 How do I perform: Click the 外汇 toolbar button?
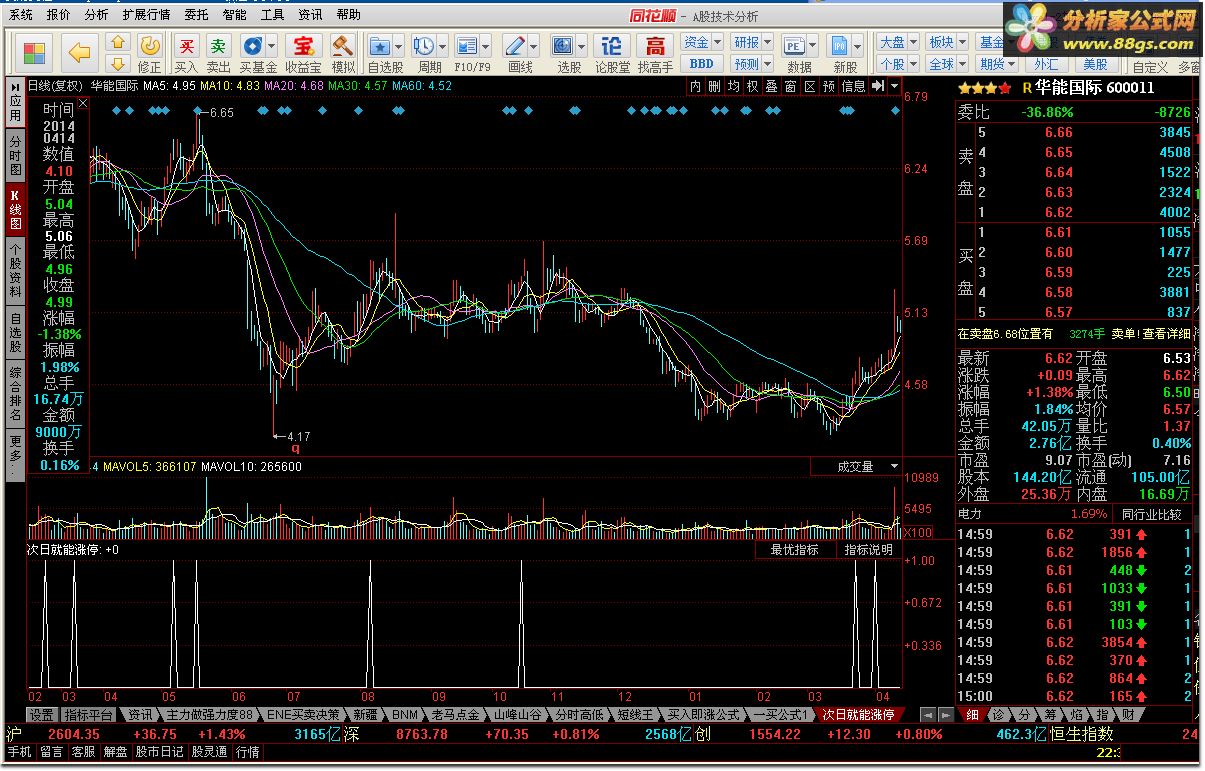1045,65
